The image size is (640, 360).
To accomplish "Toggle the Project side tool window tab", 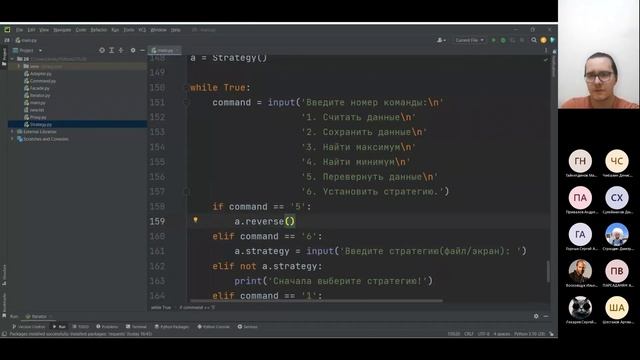I will [4, 57].
